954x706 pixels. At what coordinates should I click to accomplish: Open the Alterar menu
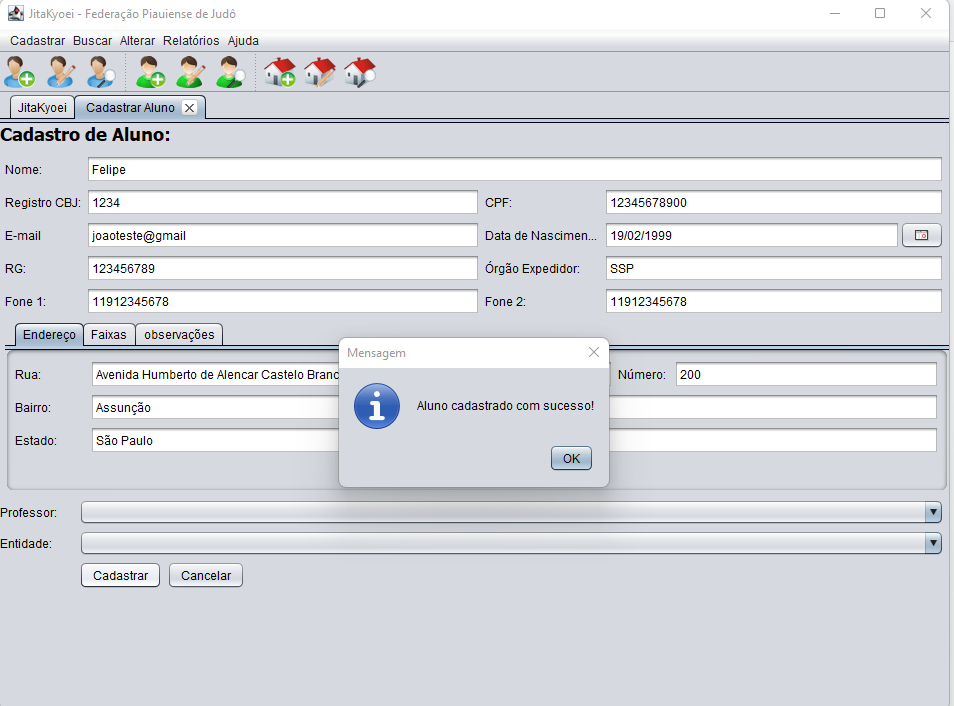[x=138, y=41]
